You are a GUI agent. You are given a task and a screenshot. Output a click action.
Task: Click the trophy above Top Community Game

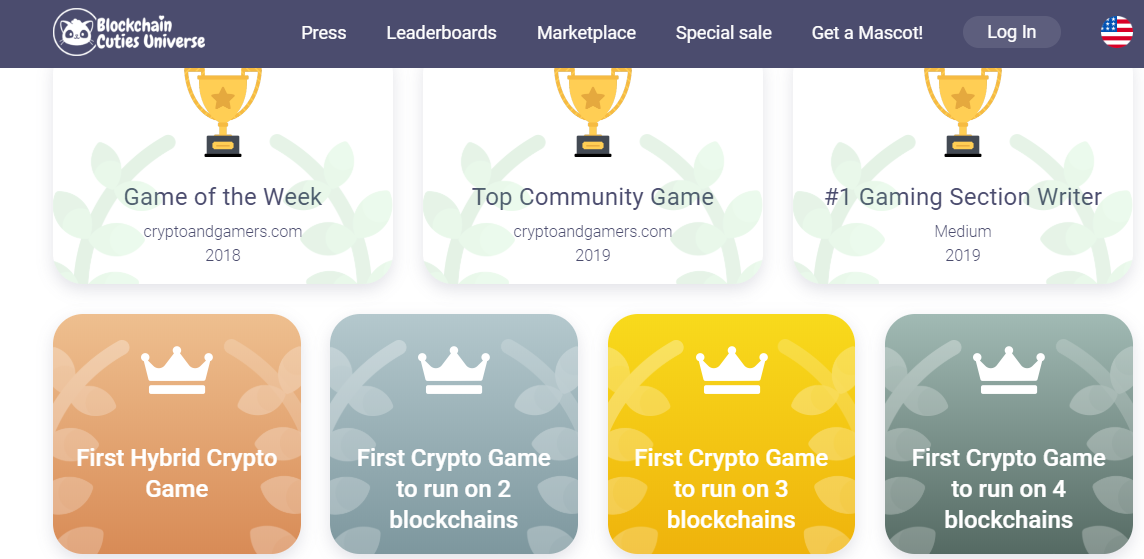coord(592,112)
